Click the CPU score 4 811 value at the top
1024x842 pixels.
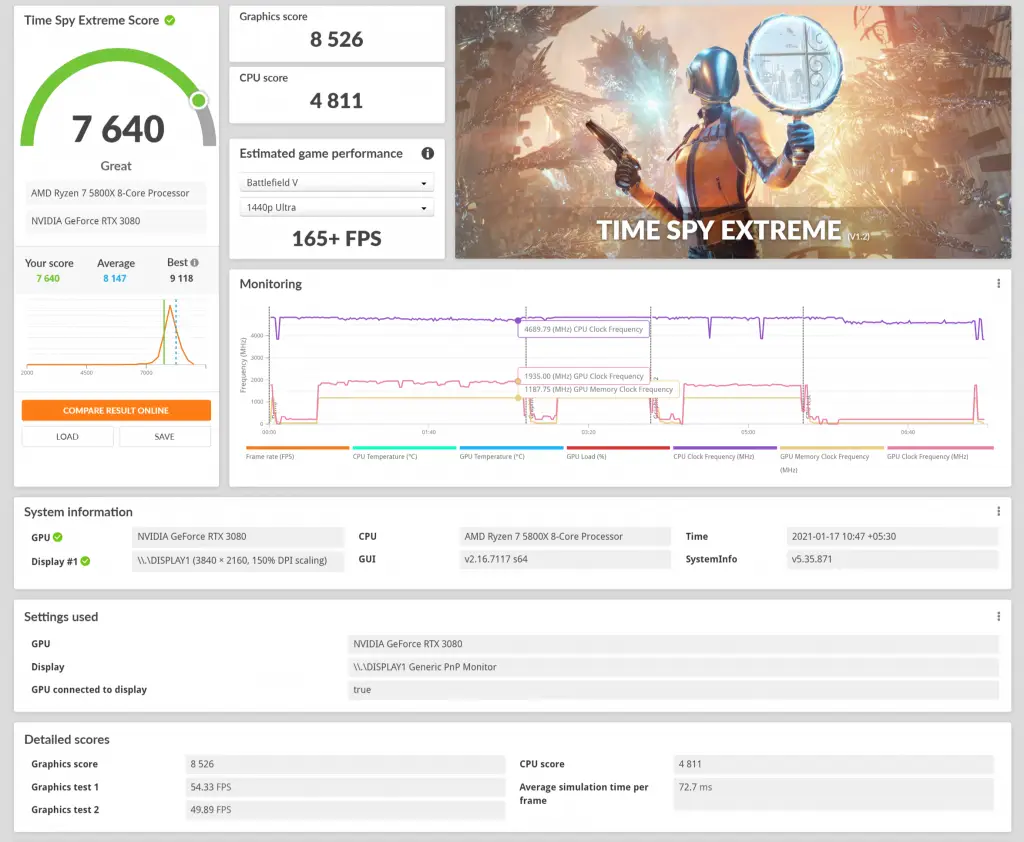tap(336, 101)
